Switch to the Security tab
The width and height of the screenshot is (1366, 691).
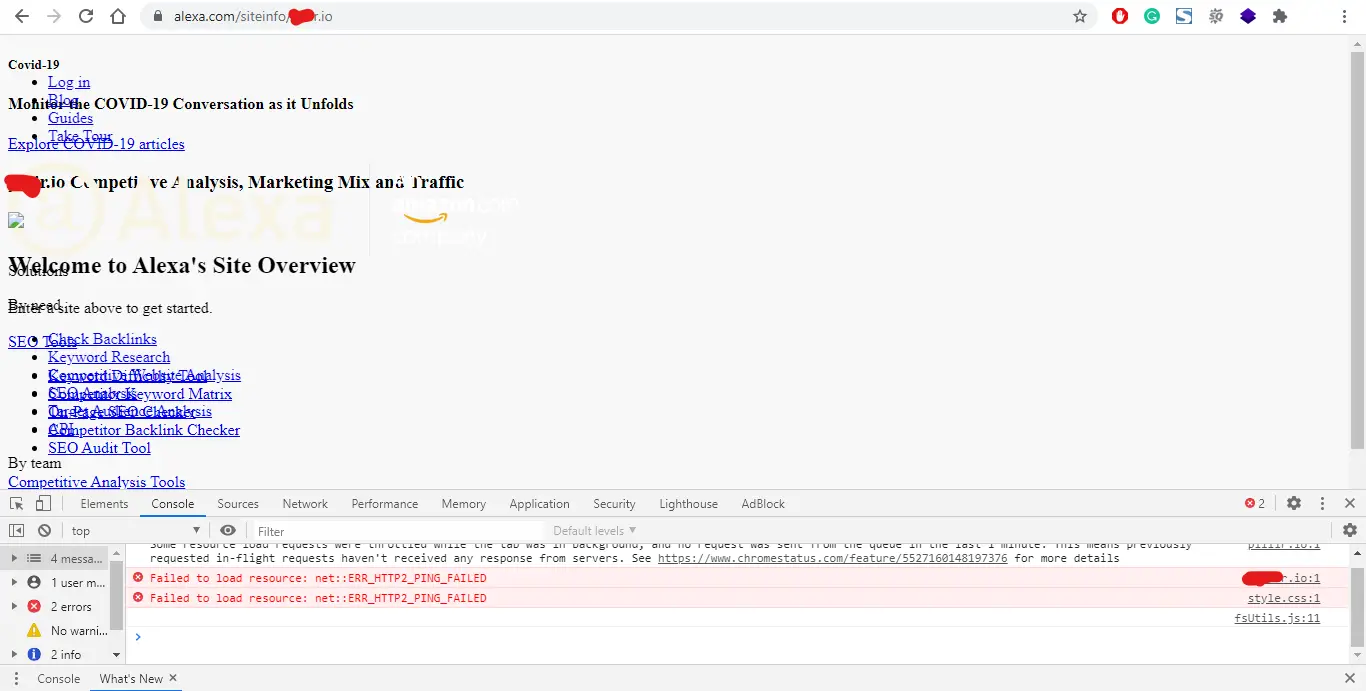click(x=614, y=504)
